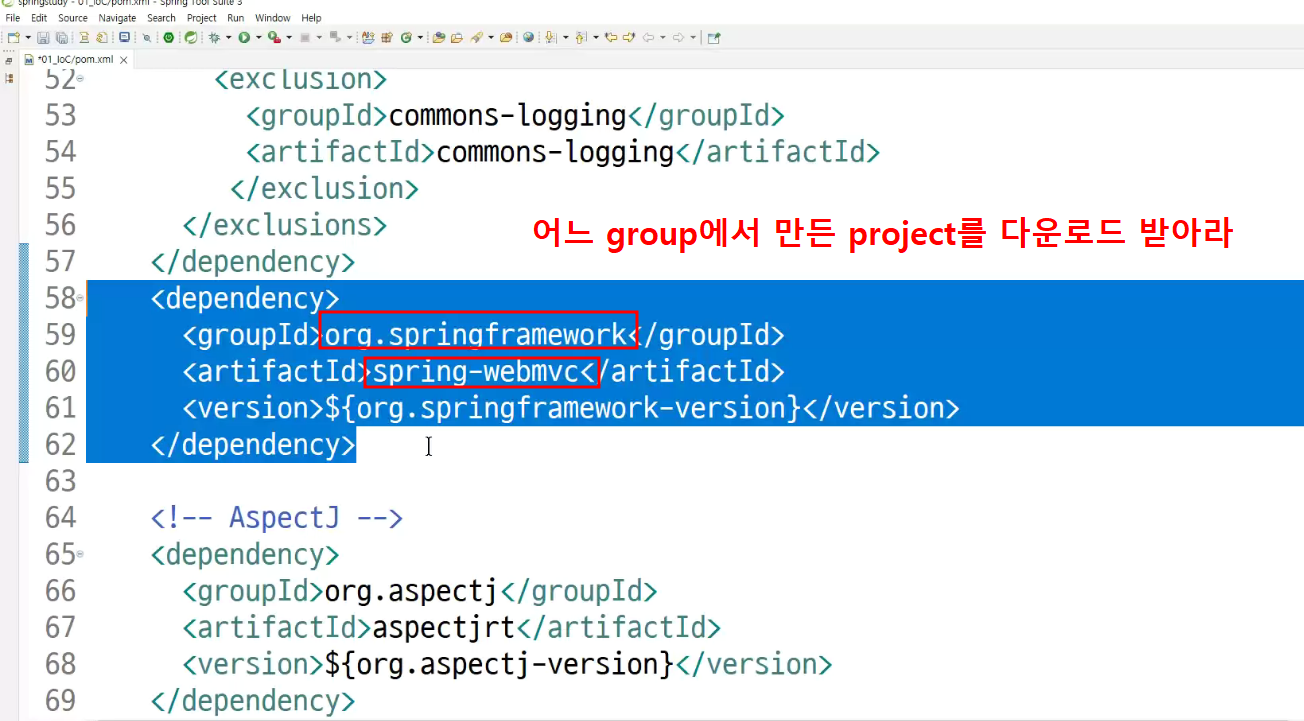Click 'commons-logging' inside the groupId tag
Viewport: 1304px width, 721px height.
coord(508,116)
